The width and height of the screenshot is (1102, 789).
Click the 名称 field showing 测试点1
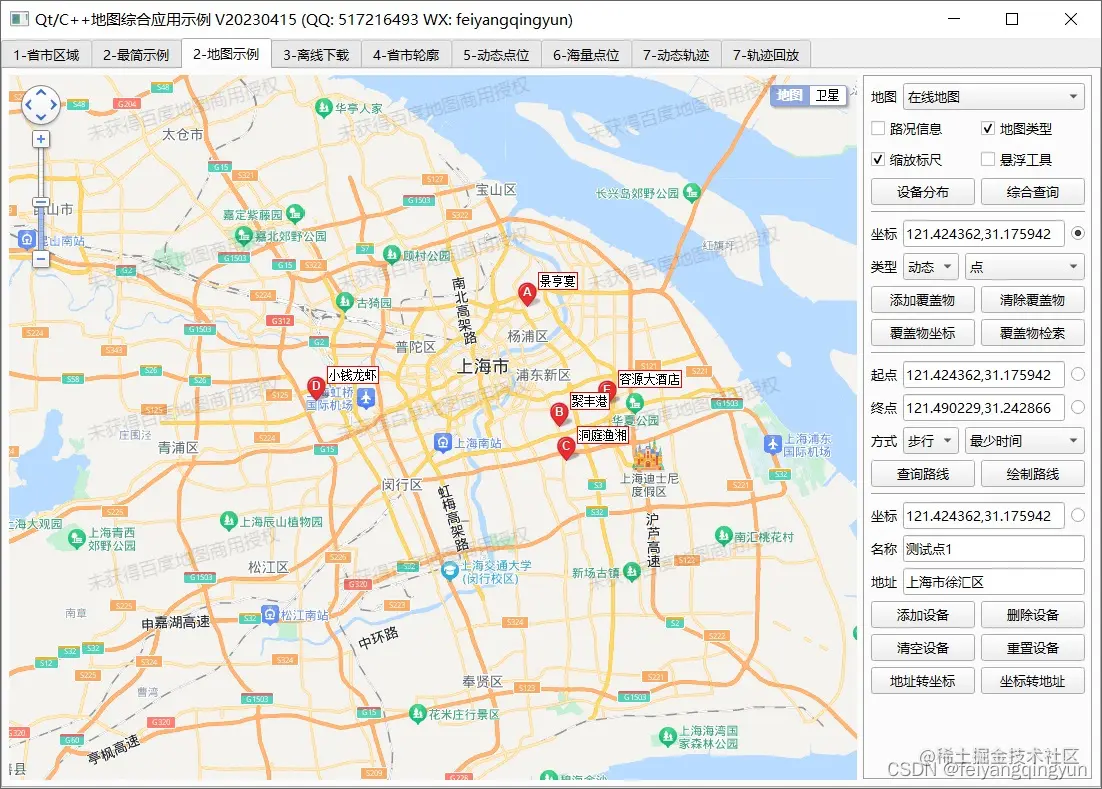(x=993, y=548)
